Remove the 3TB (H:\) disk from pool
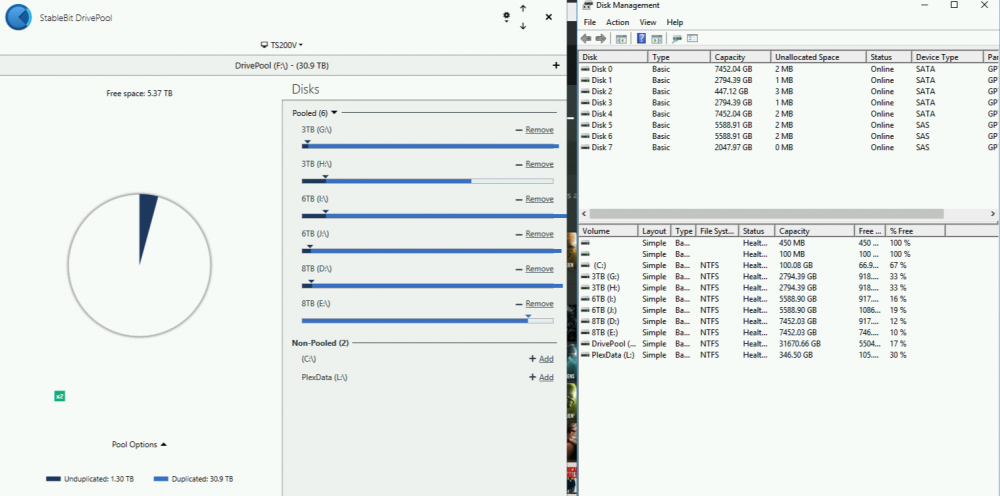The height and width of the screenshot is (496, 1000). (540, 164)
